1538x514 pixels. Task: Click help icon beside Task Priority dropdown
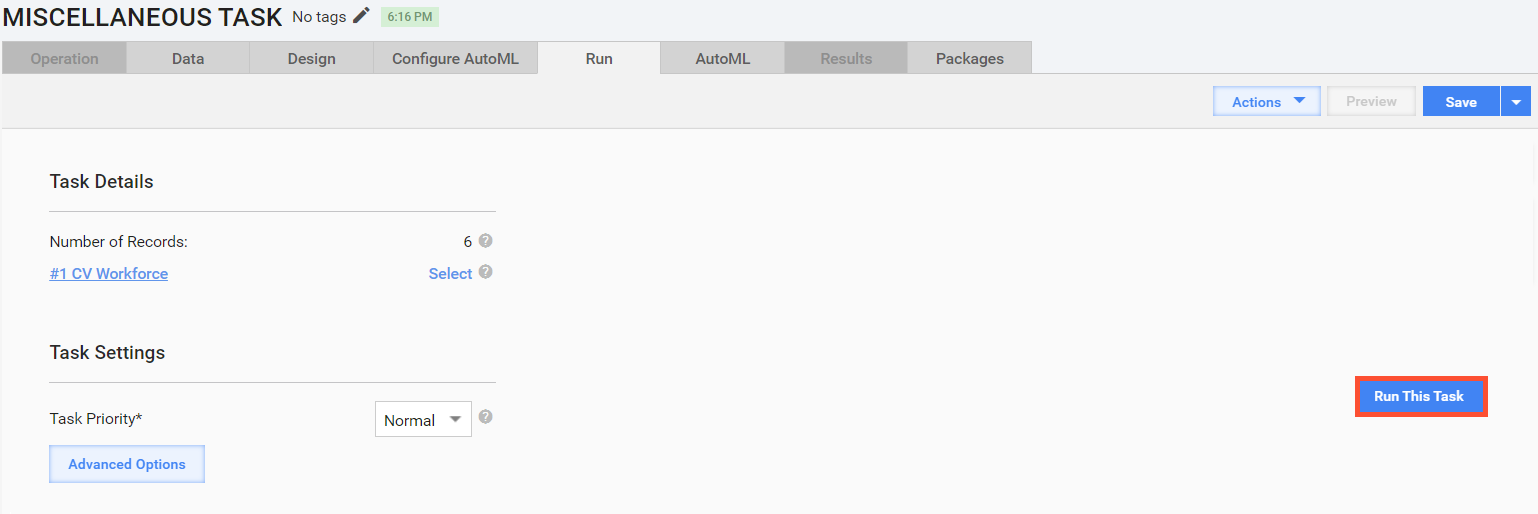pyautogui.click(x=485, y=417)
